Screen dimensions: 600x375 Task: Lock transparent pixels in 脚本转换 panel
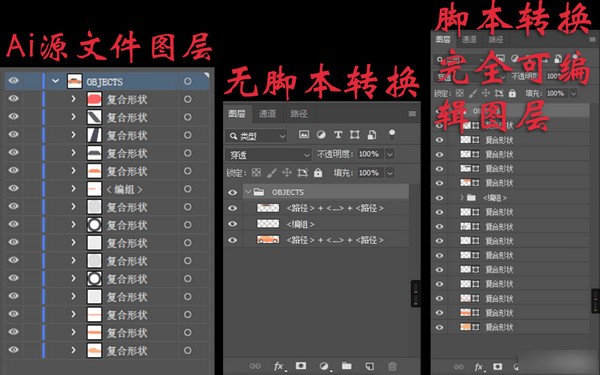click(460, 93)
